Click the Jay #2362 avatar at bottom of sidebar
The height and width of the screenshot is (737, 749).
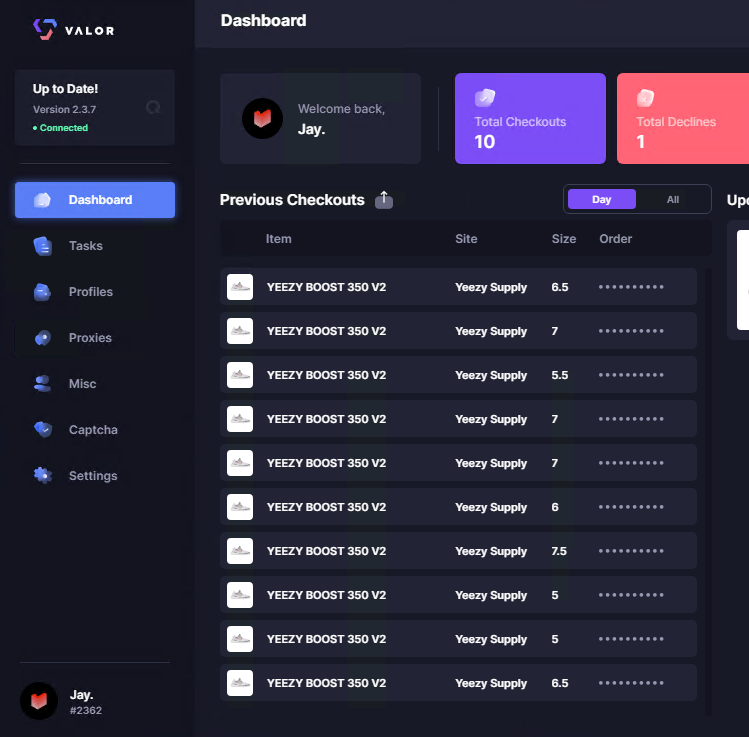[39, 701]
